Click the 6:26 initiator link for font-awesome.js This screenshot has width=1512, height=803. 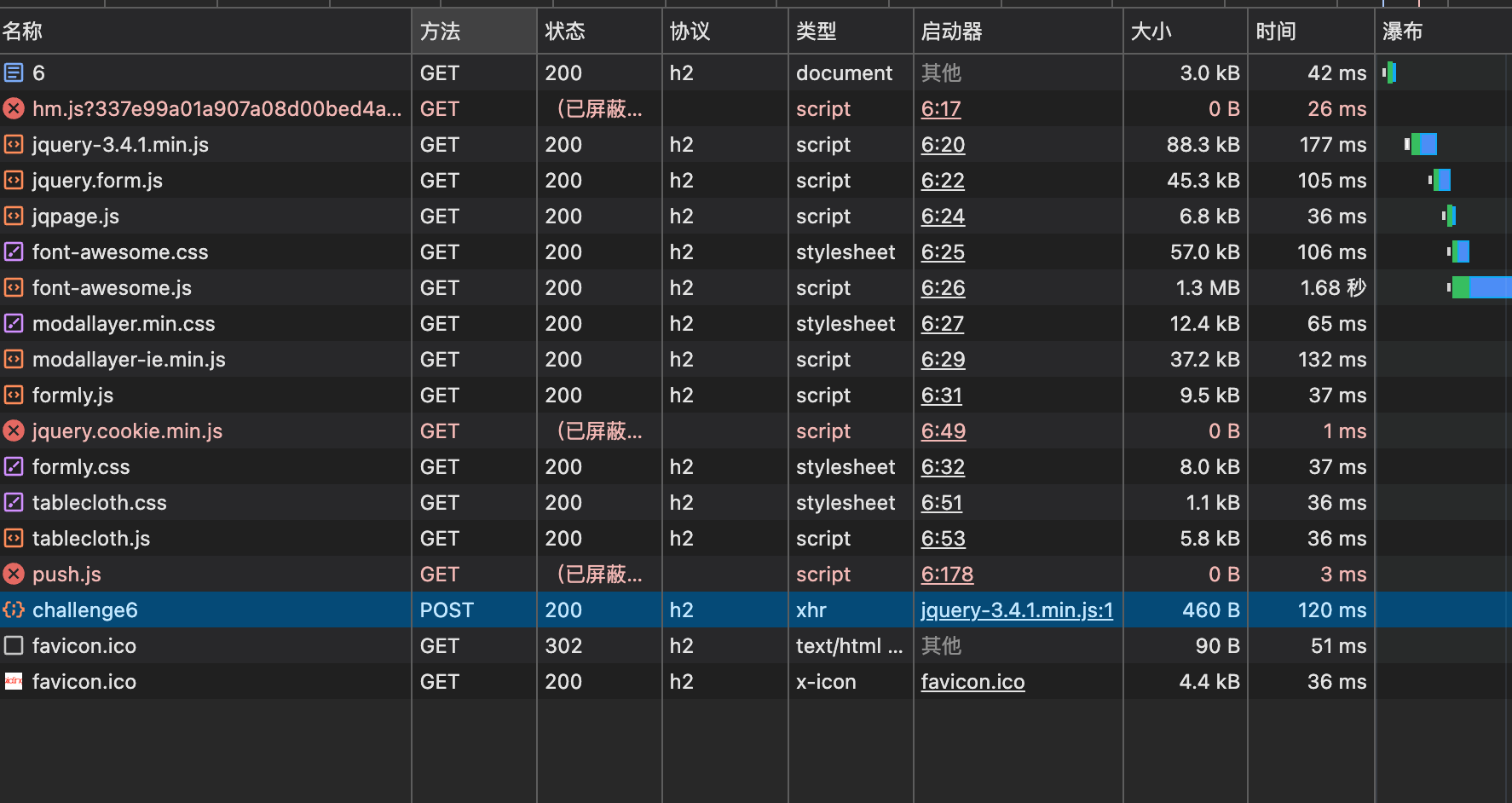tap(943, 288)
